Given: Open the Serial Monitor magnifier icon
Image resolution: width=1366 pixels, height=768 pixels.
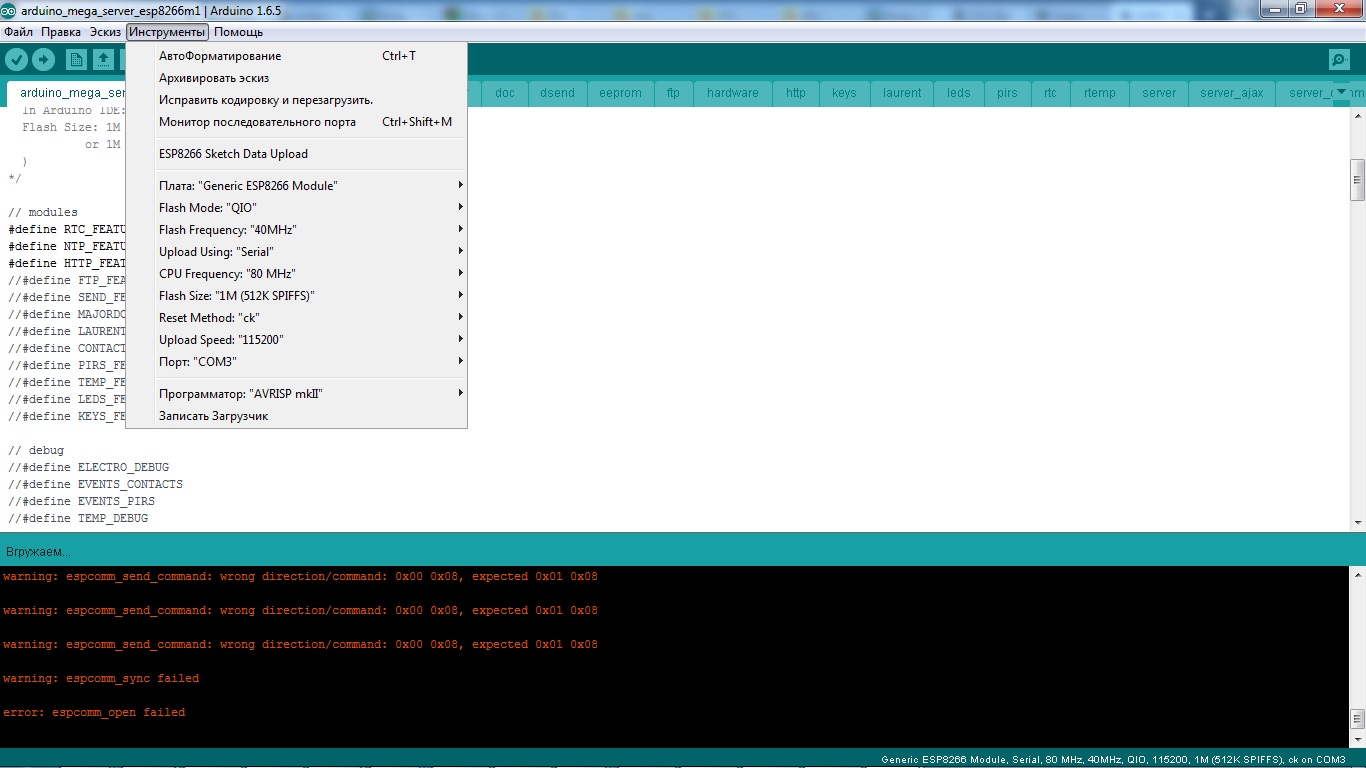Looking at the screenshot, I should (1338, 60).
